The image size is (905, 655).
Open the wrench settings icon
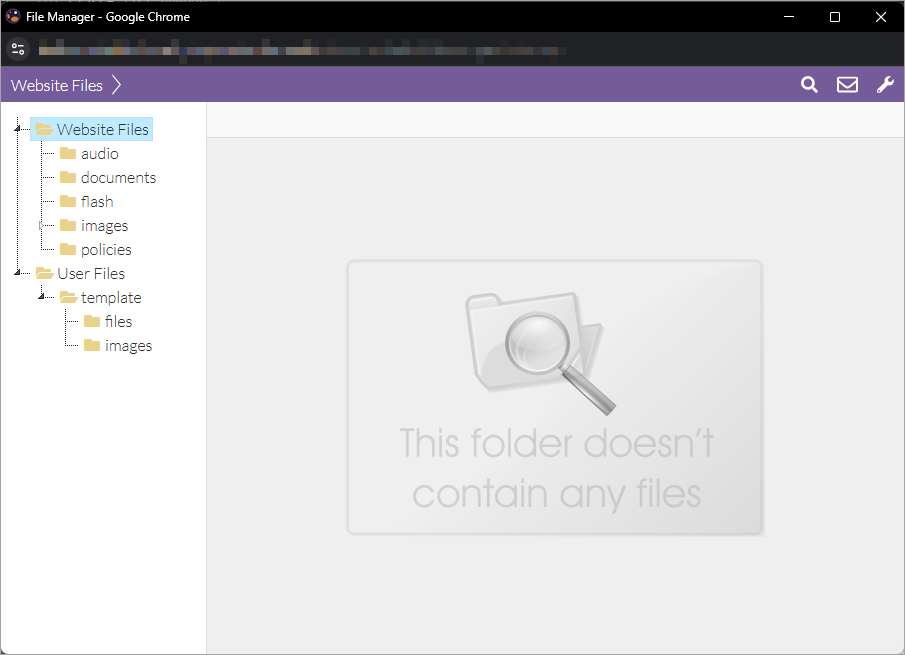point(885,85)
